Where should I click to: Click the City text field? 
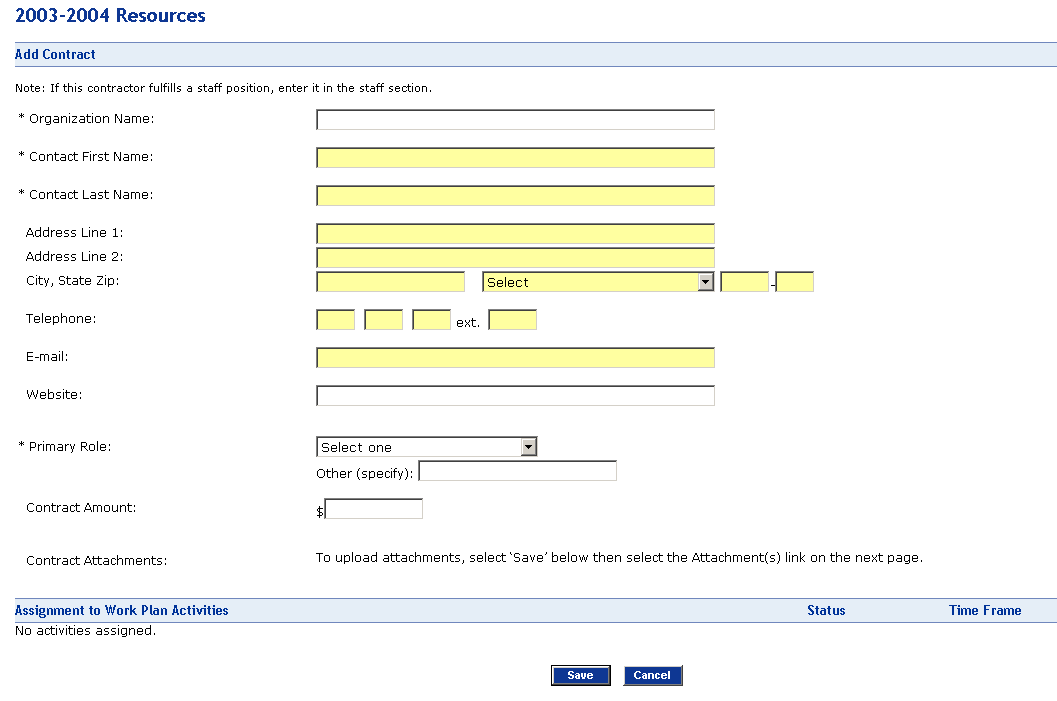click(x=390, y=282)
